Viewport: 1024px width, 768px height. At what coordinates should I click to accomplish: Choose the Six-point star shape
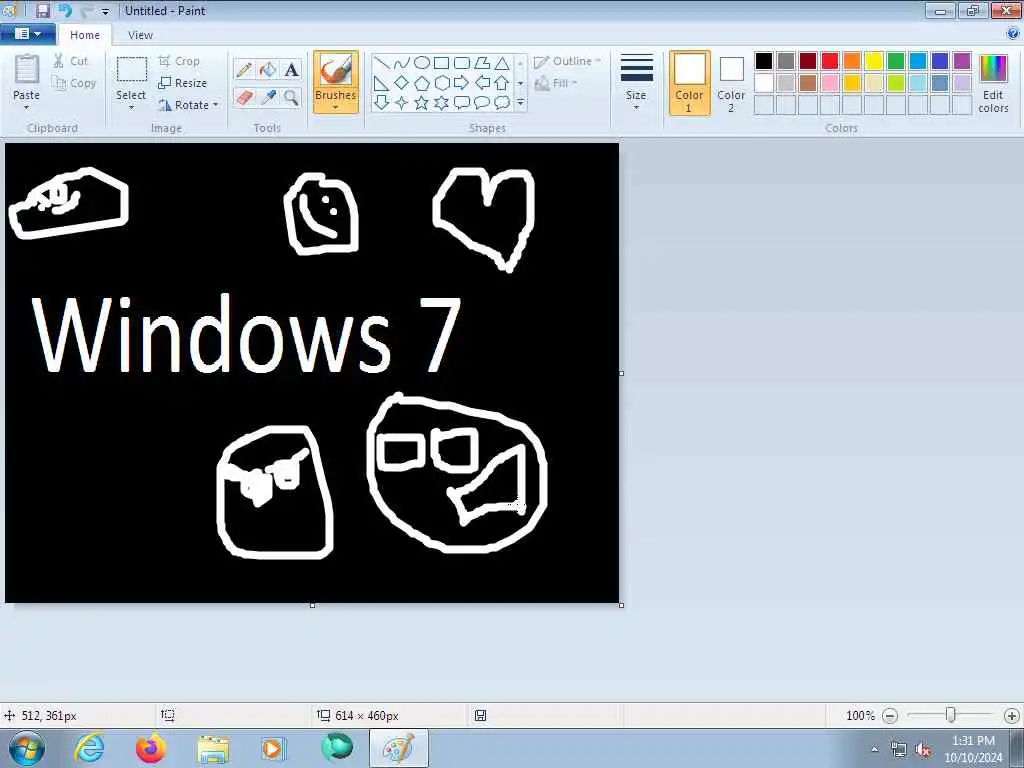tap(441, 103)
